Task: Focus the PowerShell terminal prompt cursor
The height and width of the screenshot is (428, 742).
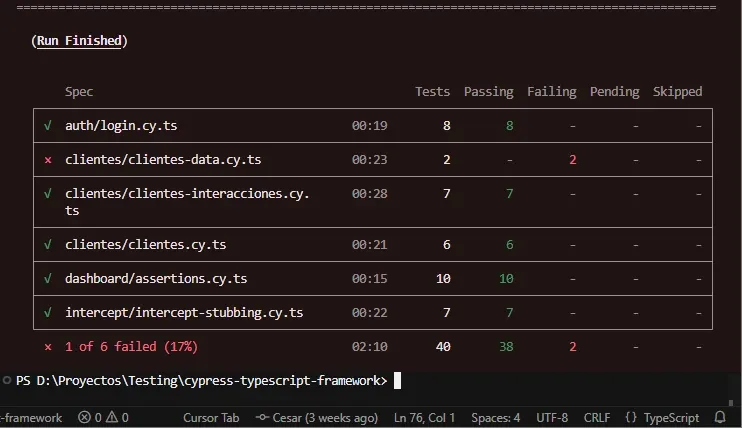Action: point(398,380)
